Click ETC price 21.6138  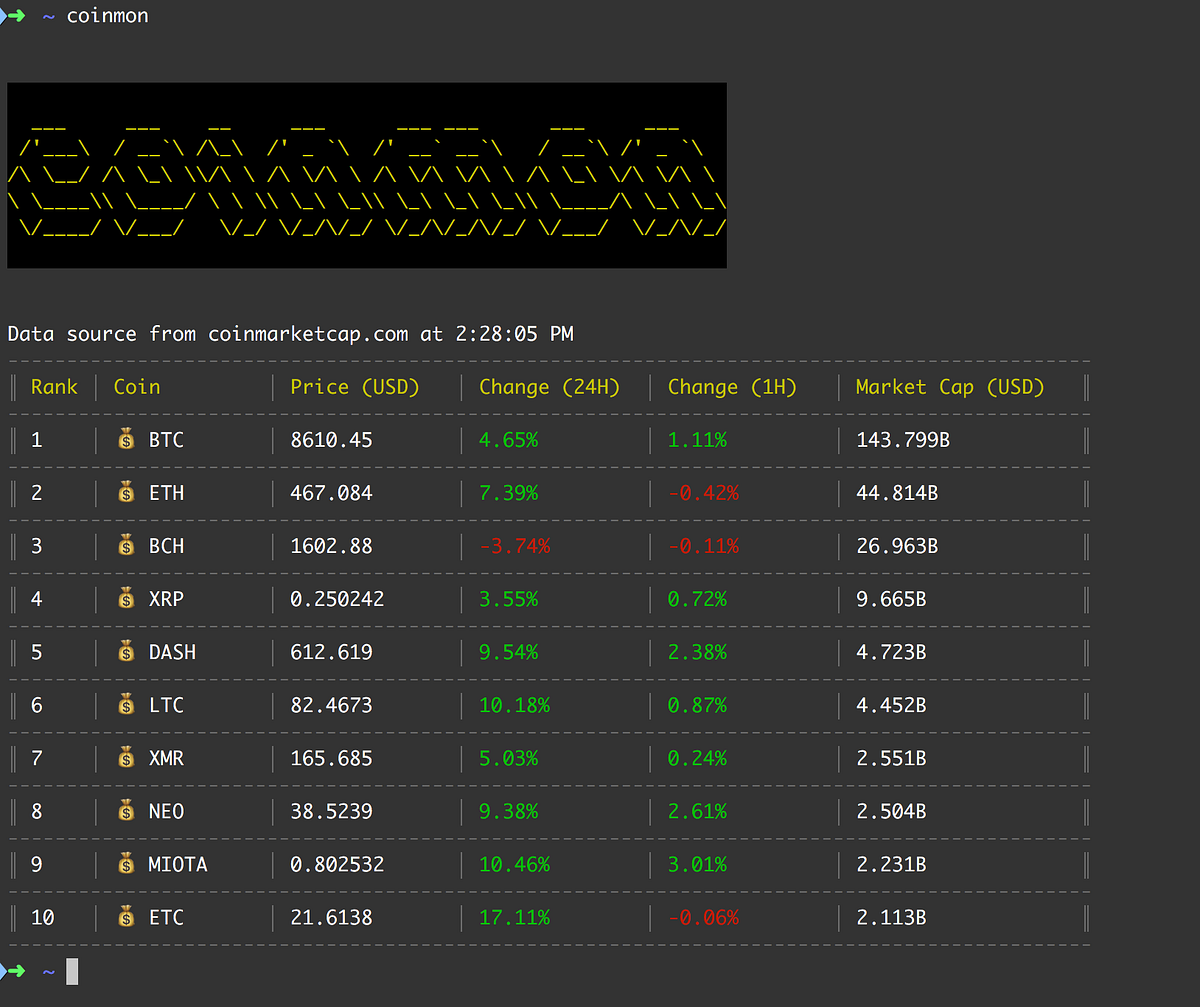click(x=331, y=917)
